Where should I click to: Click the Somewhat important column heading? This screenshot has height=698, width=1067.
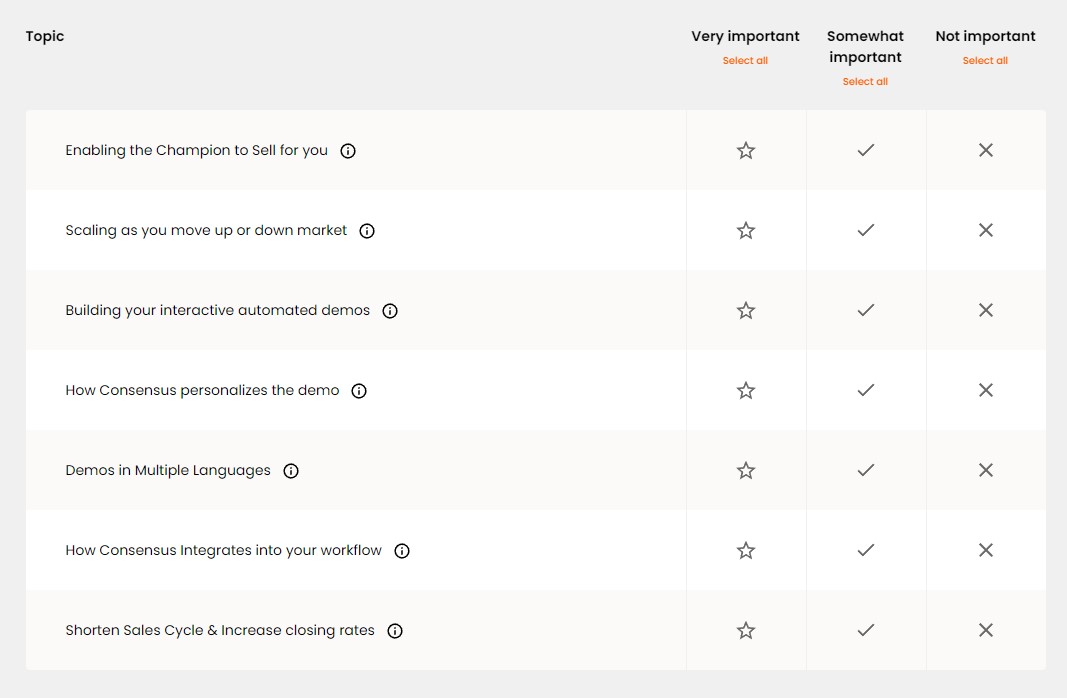865,46
